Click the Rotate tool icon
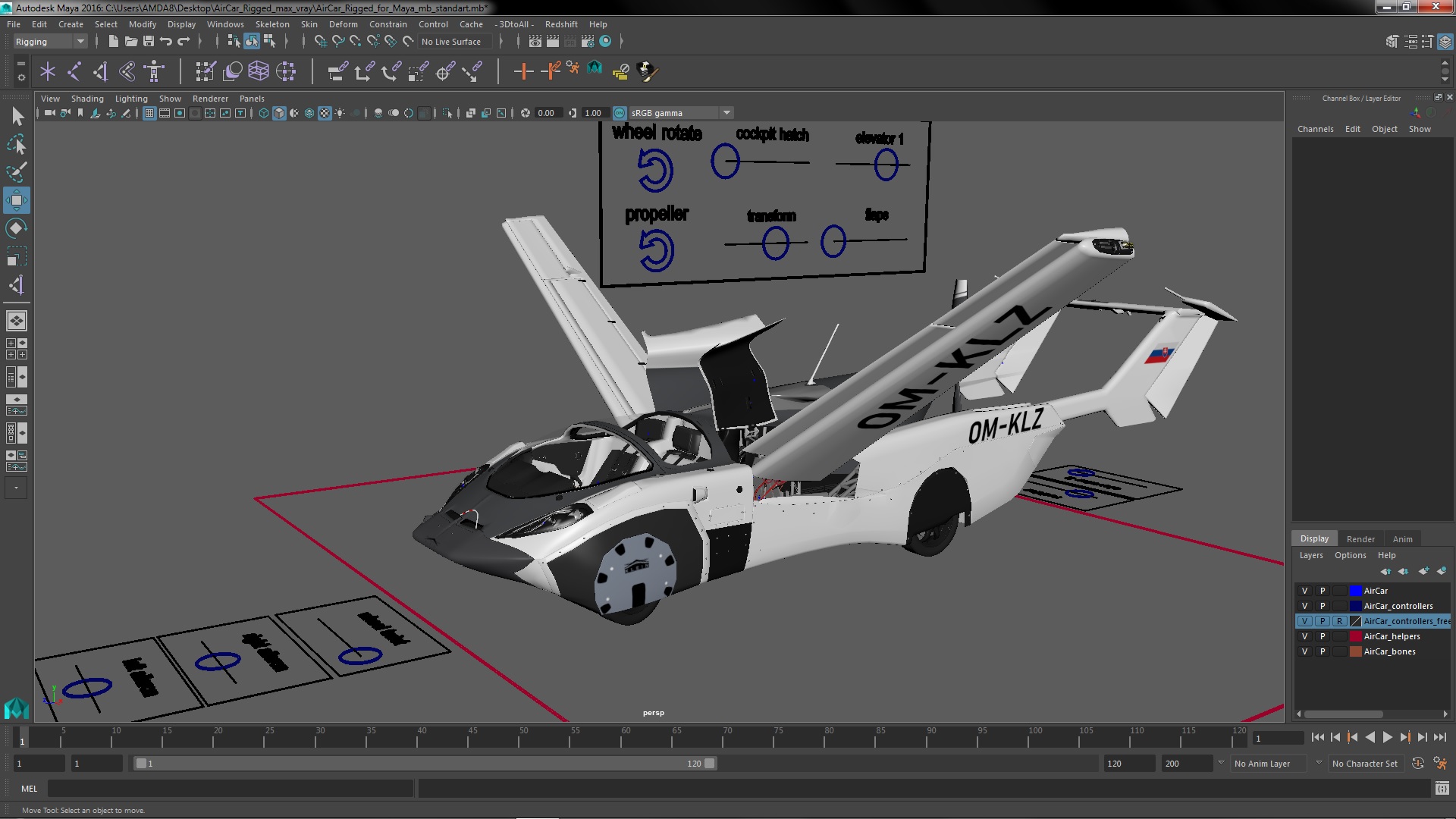The height and width of the screenshot is (819, 1456). tap(16, 228)
